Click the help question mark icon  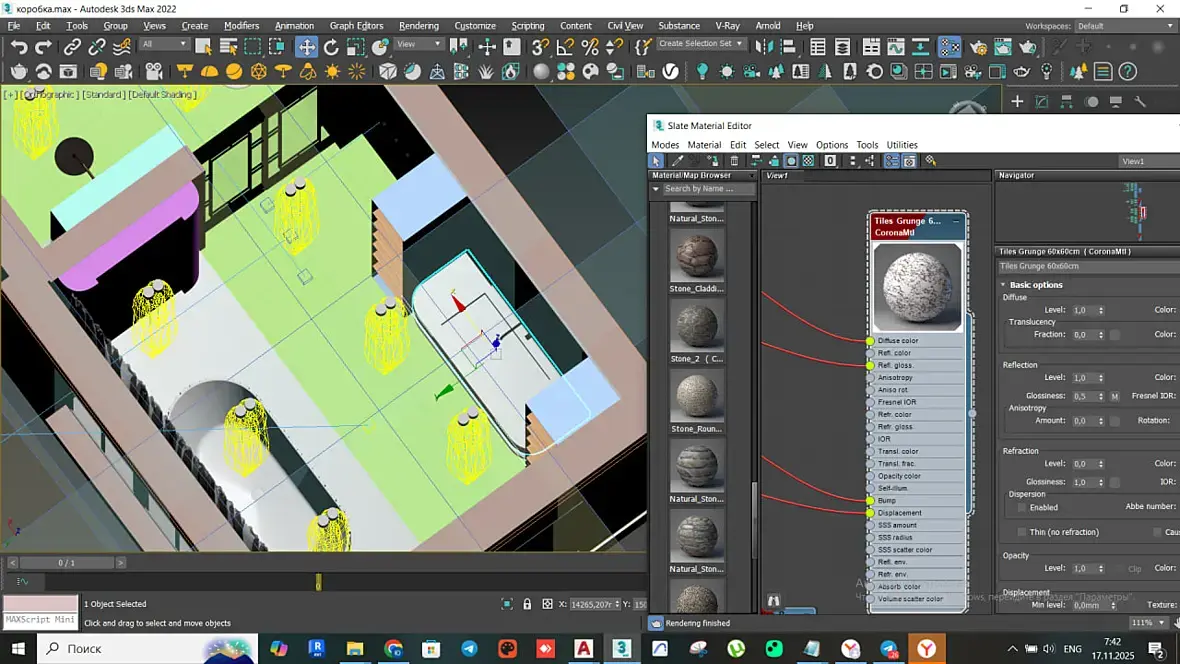click(x=1127, y=72)
